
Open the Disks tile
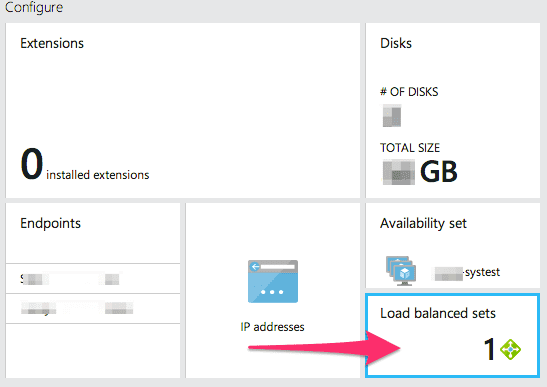tap(452, 110)
